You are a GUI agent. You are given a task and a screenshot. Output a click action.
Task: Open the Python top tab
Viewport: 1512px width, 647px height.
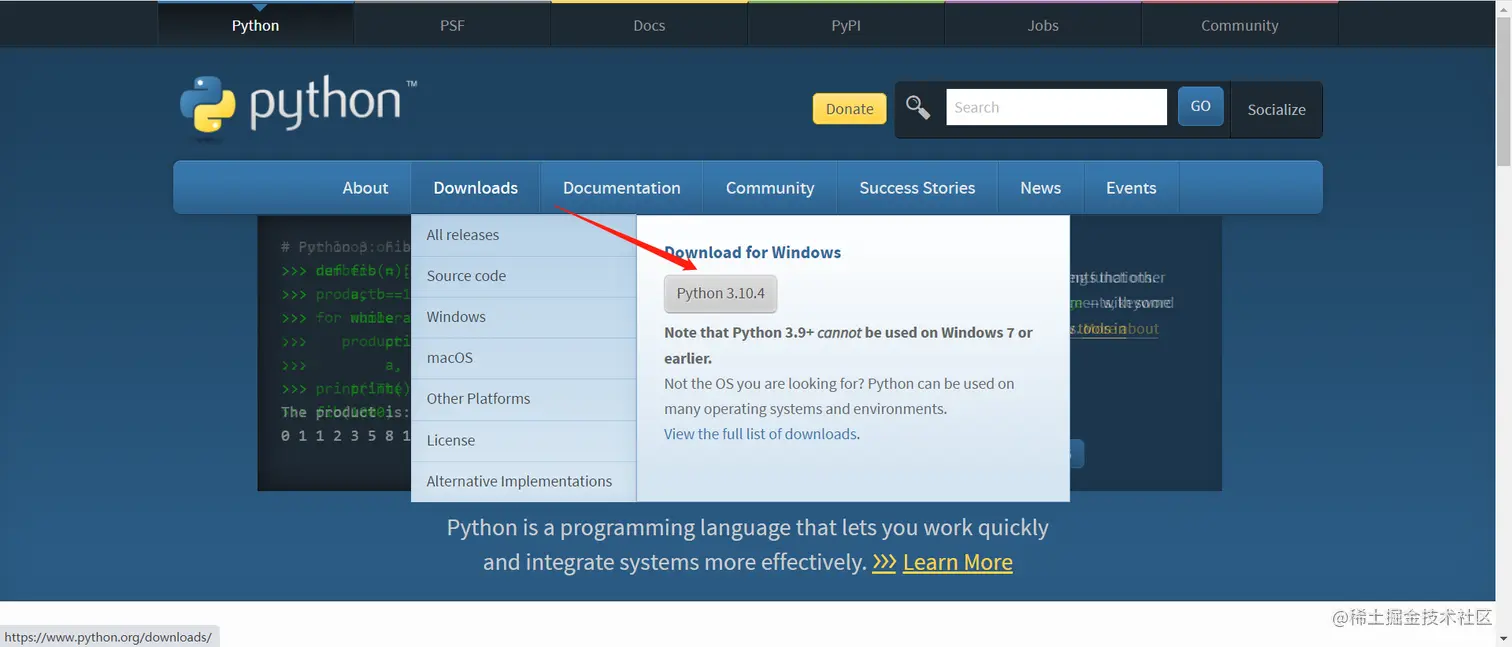click(256, 25)
